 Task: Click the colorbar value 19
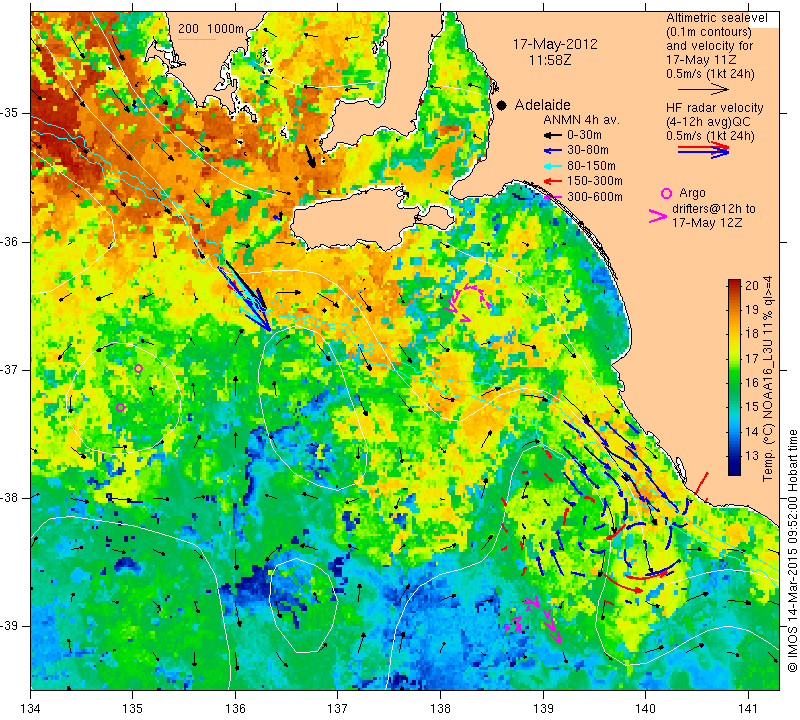[x=752, y=310]
